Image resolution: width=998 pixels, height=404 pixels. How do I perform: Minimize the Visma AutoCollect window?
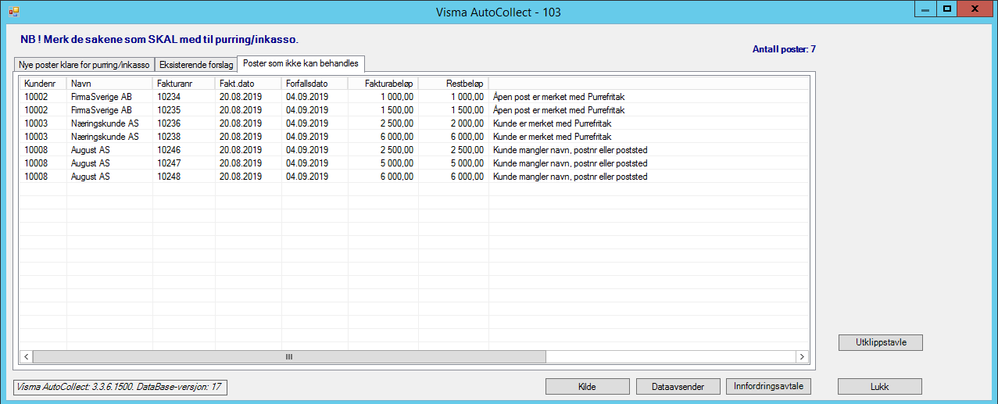click(x=925, y=9)
